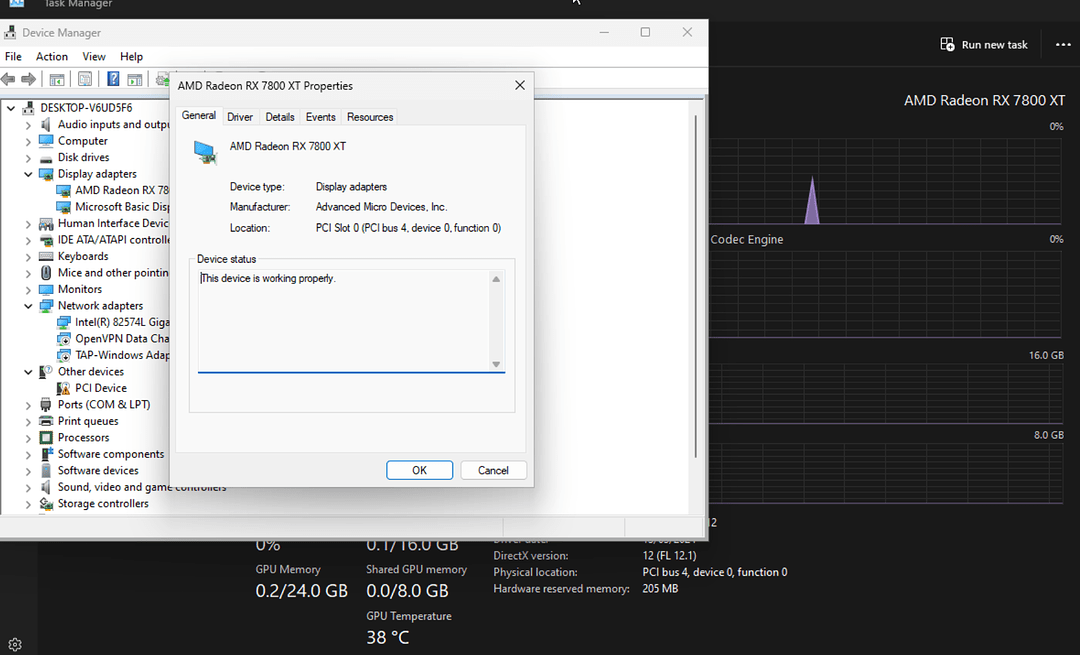Toggle the Show/Hide Console Tree toolbar icon

pyautogui.click(x=57, y=79)
